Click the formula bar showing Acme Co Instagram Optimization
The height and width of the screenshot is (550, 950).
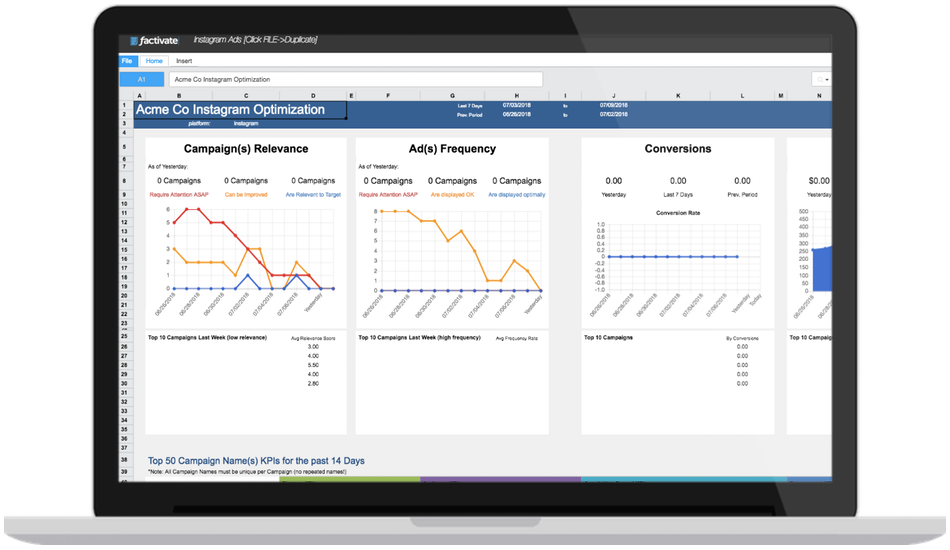point(356,79)
